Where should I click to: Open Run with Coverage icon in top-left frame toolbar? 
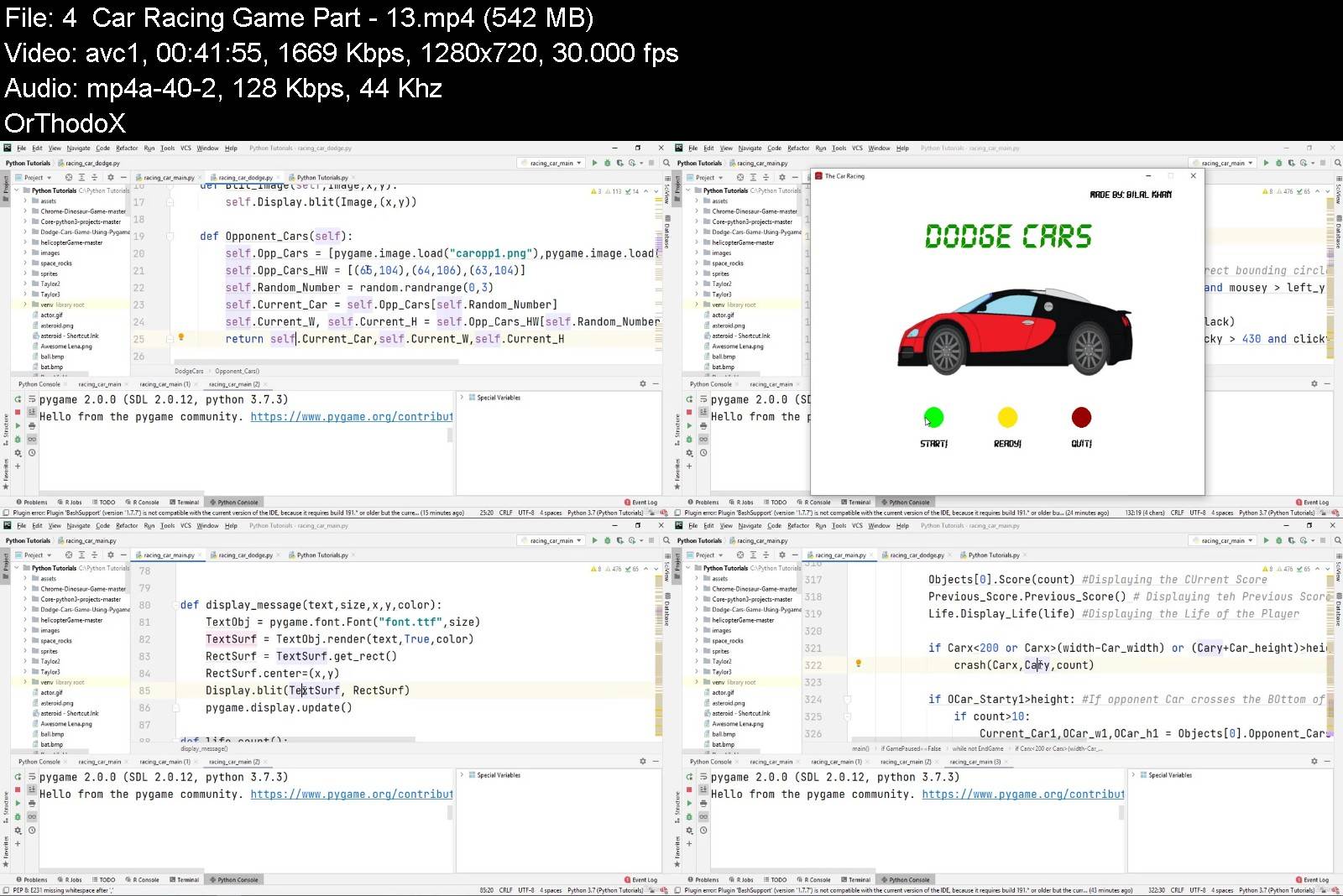pos(620,163)
